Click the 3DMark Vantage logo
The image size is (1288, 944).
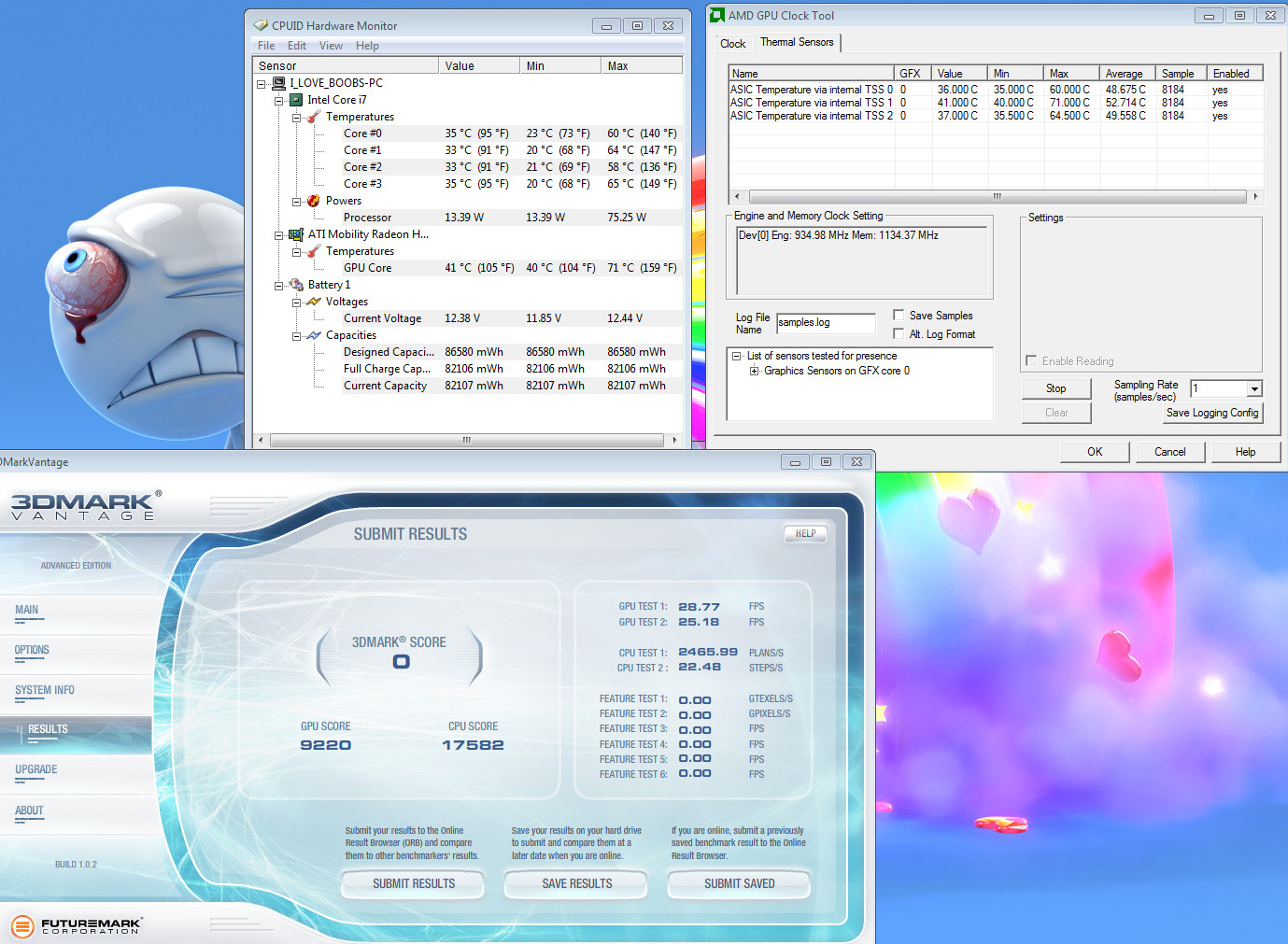click(x=86, y=505)
